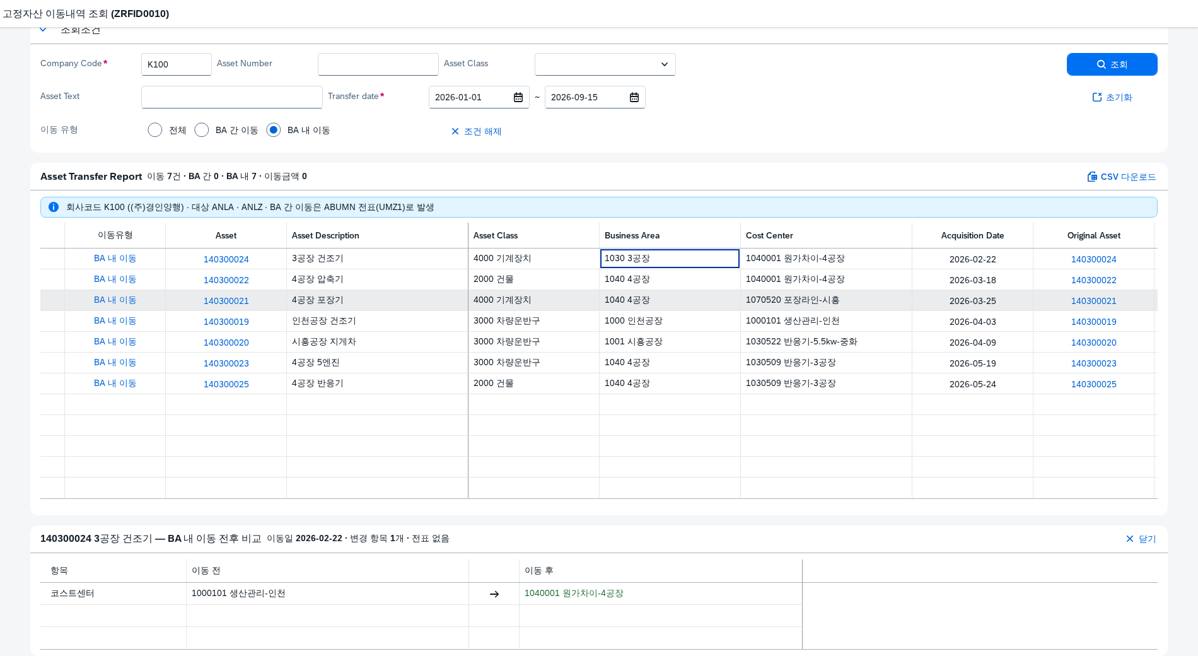The width and height of the screenshot is (1198, 656).
Task: Click the Asset Text input field
Action: coord(232,97)
